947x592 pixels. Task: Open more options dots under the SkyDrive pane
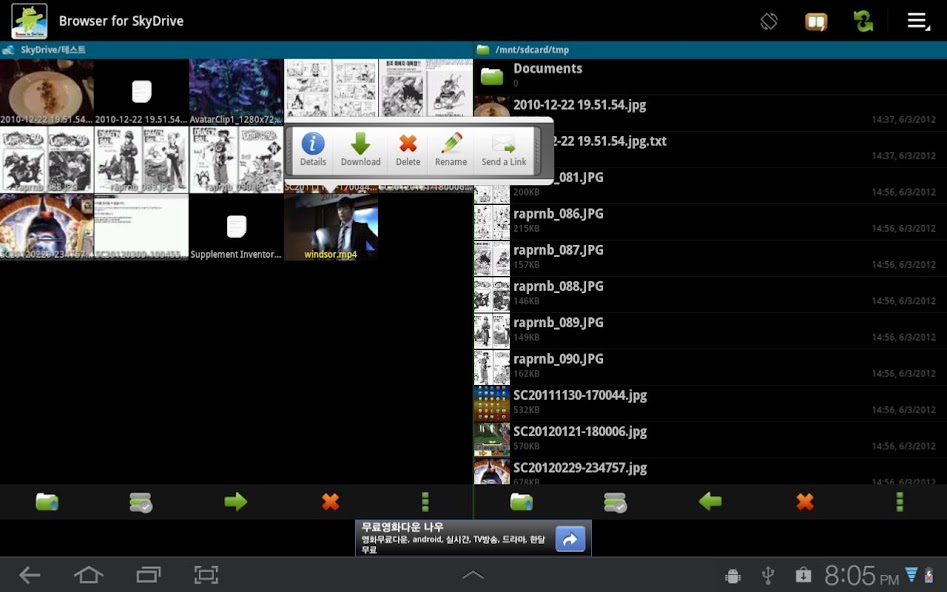425,502
